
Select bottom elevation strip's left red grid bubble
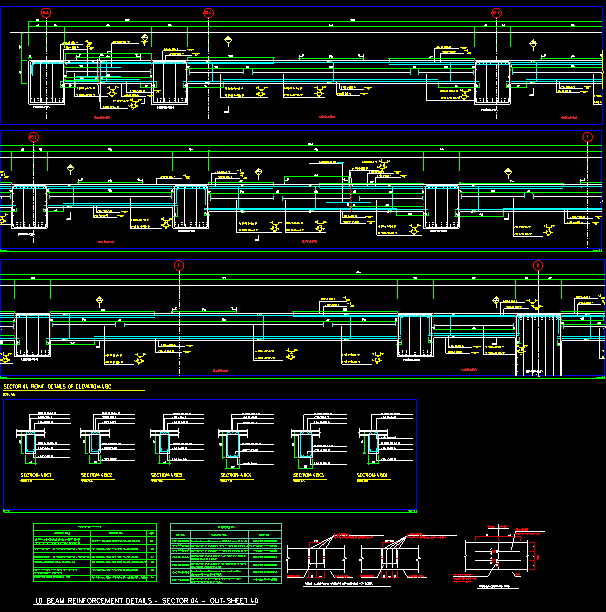pyautogui.click(x=179, y=266)
